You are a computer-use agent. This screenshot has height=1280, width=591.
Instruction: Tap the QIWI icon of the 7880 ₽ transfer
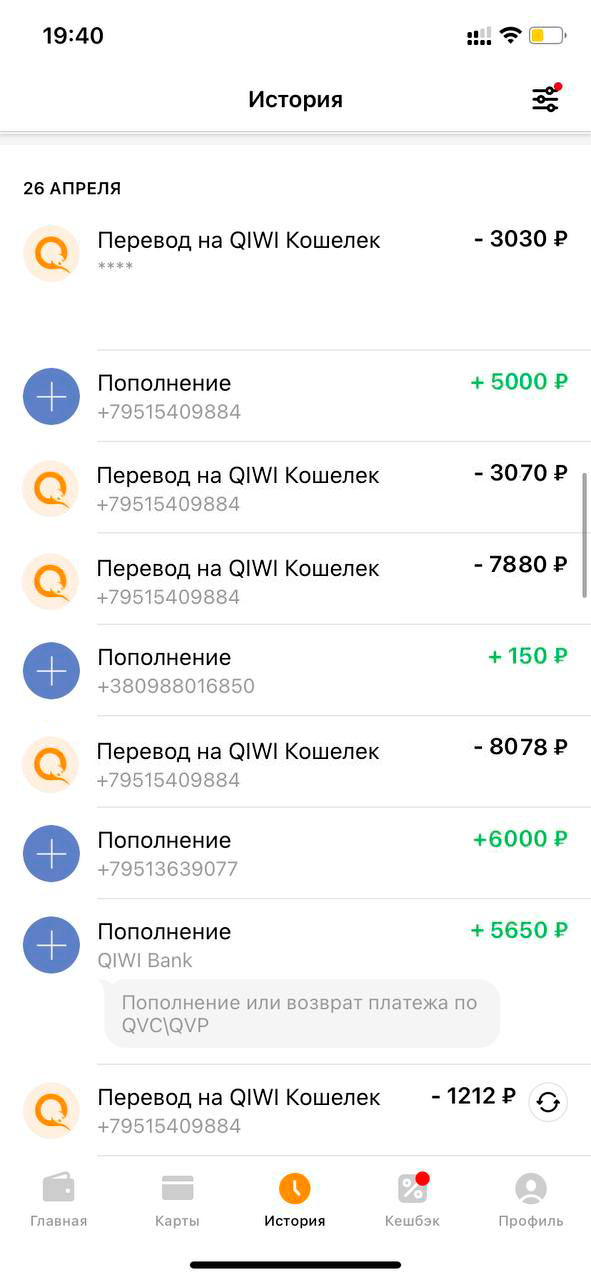pyautogui.click(x=51, y=580)
